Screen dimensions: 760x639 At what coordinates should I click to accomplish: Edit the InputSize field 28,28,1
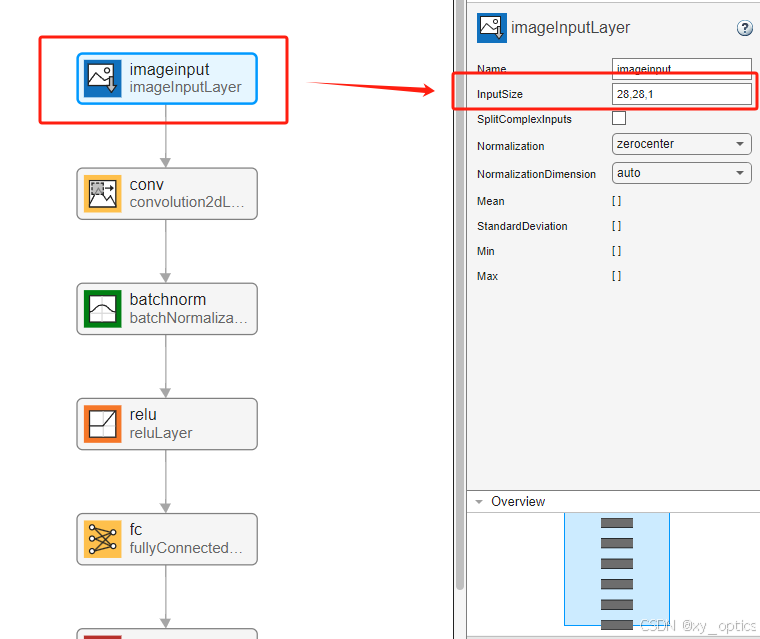pyautogui.click(x=681, y=94)
